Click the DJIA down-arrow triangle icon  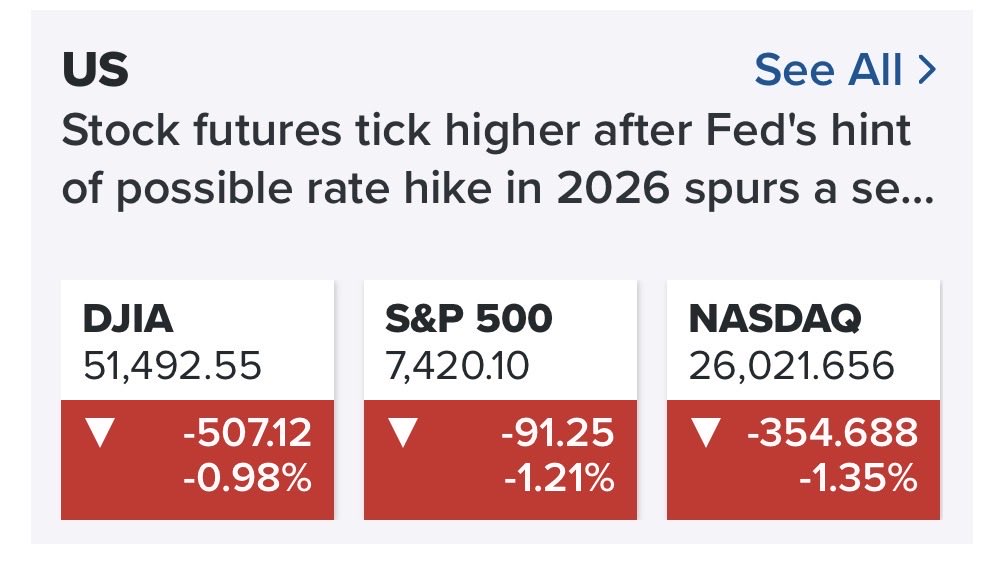(x=100, y=432)
